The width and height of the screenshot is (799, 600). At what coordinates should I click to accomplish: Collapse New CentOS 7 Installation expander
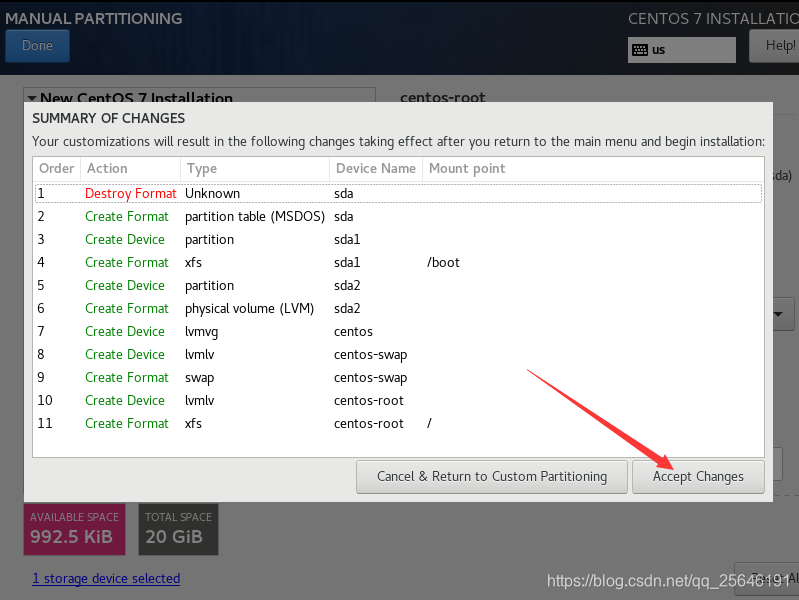(x=32, y=97)
